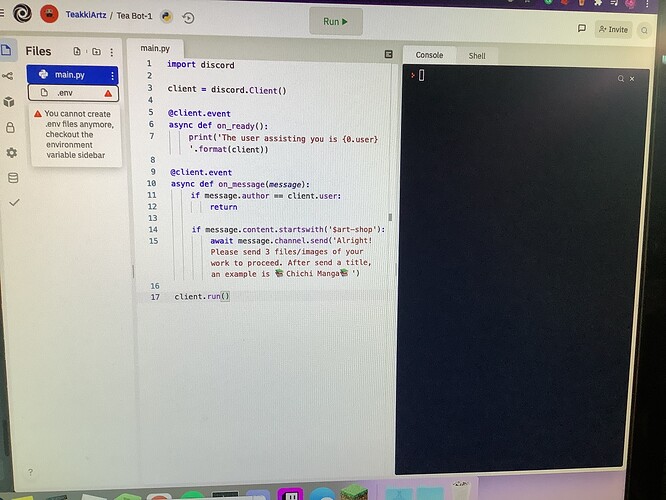The width and height of the screenshot is (666, 500).
Task: Create a new folder icon
Action: coord(96,51)
